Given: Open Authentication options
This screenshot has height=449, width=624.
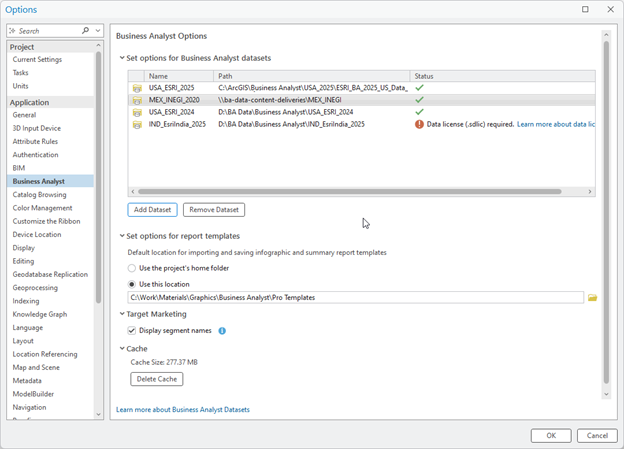Looking at the screenshot, I should (35, 155).
